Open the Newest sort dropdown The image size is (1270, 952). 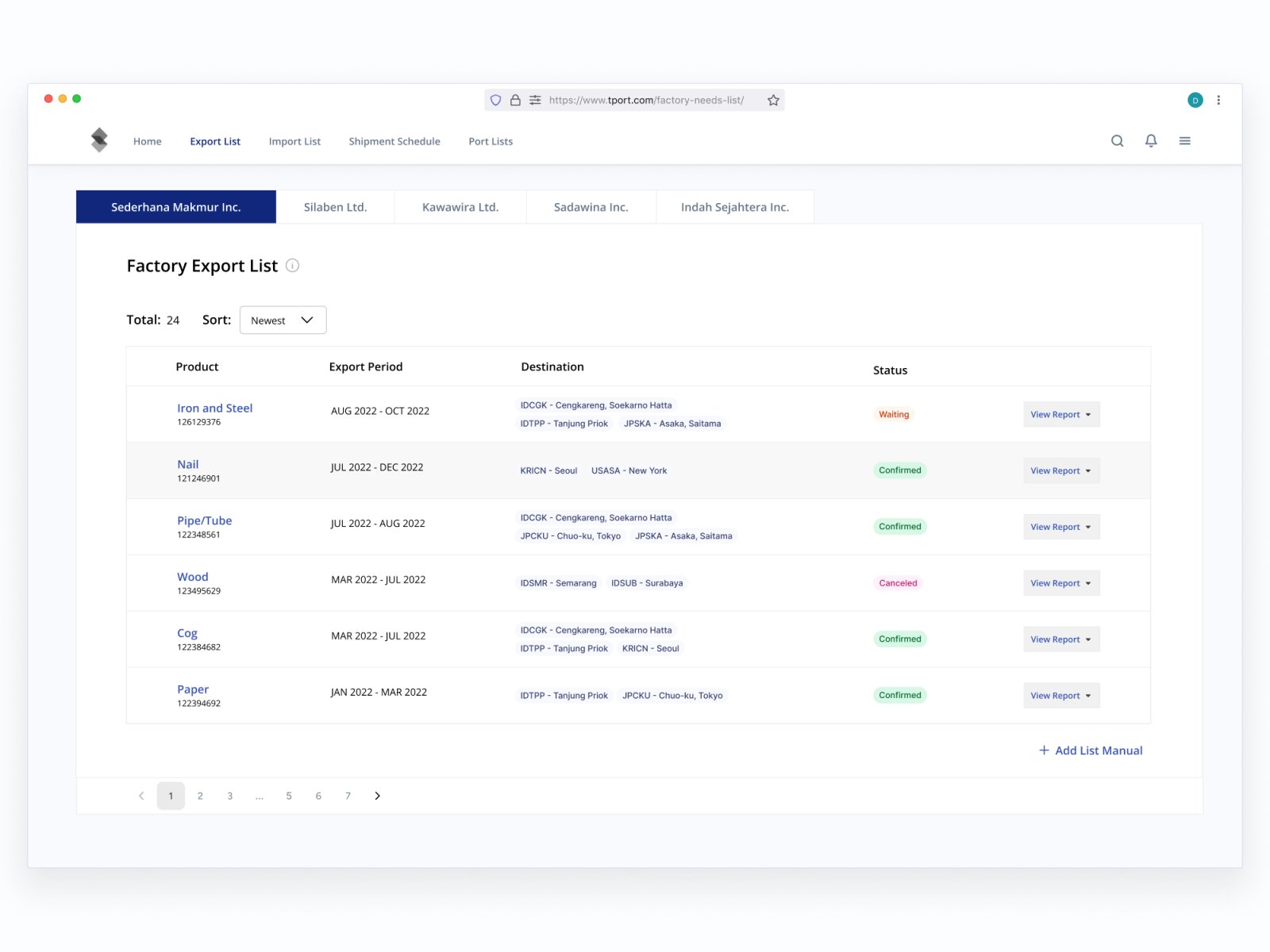click(283, 320)
